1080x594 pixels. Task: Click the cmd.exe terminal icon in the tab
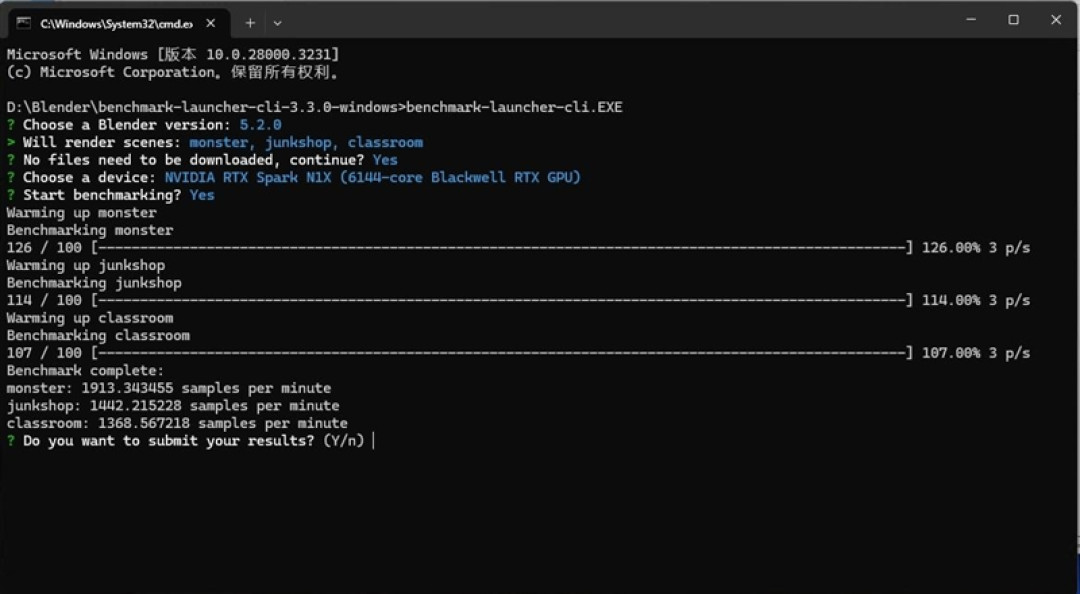coord(23,23)
